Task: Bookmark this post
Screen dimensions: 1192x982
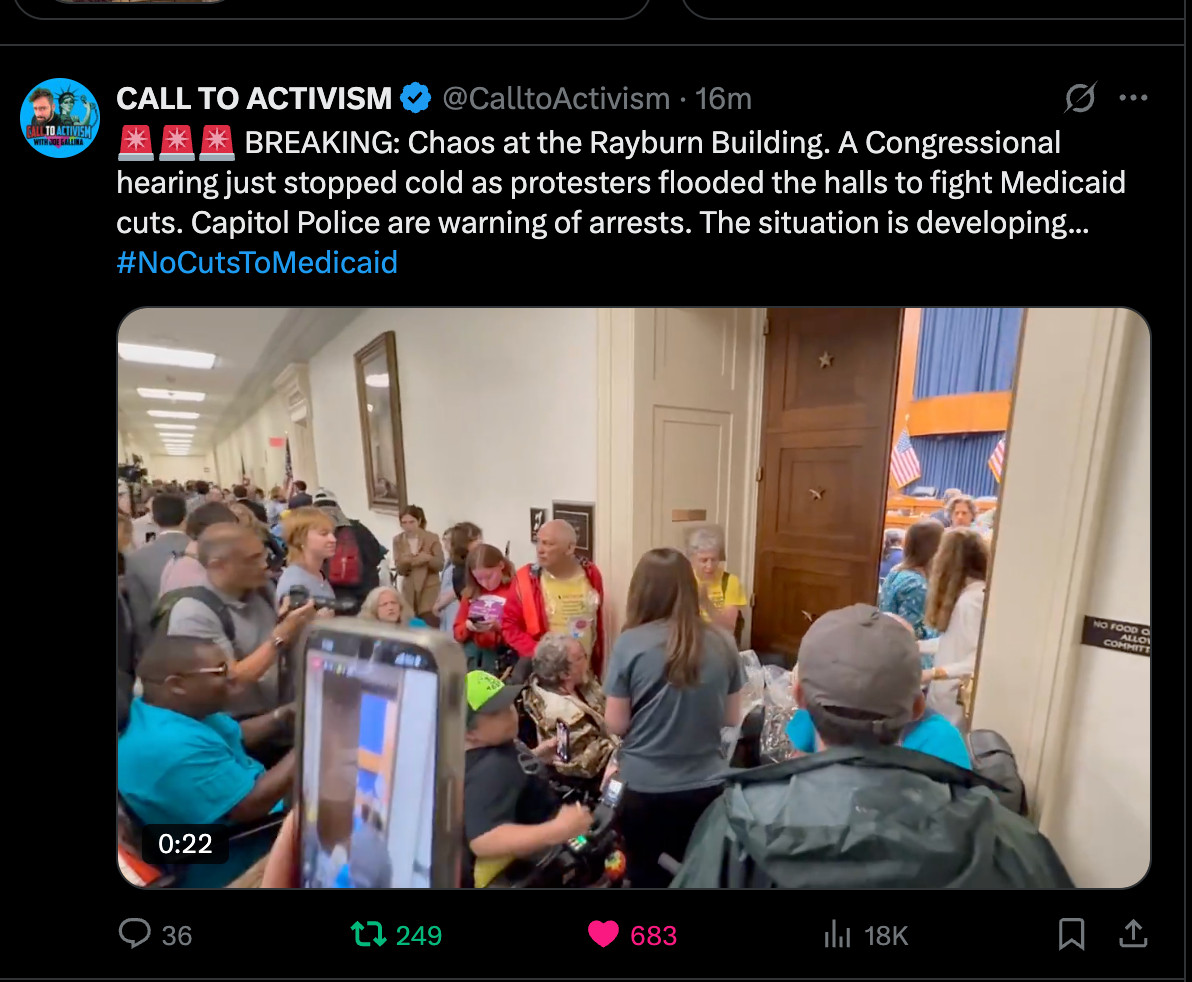Action: pyautogui.click(x=1071, y=934)
